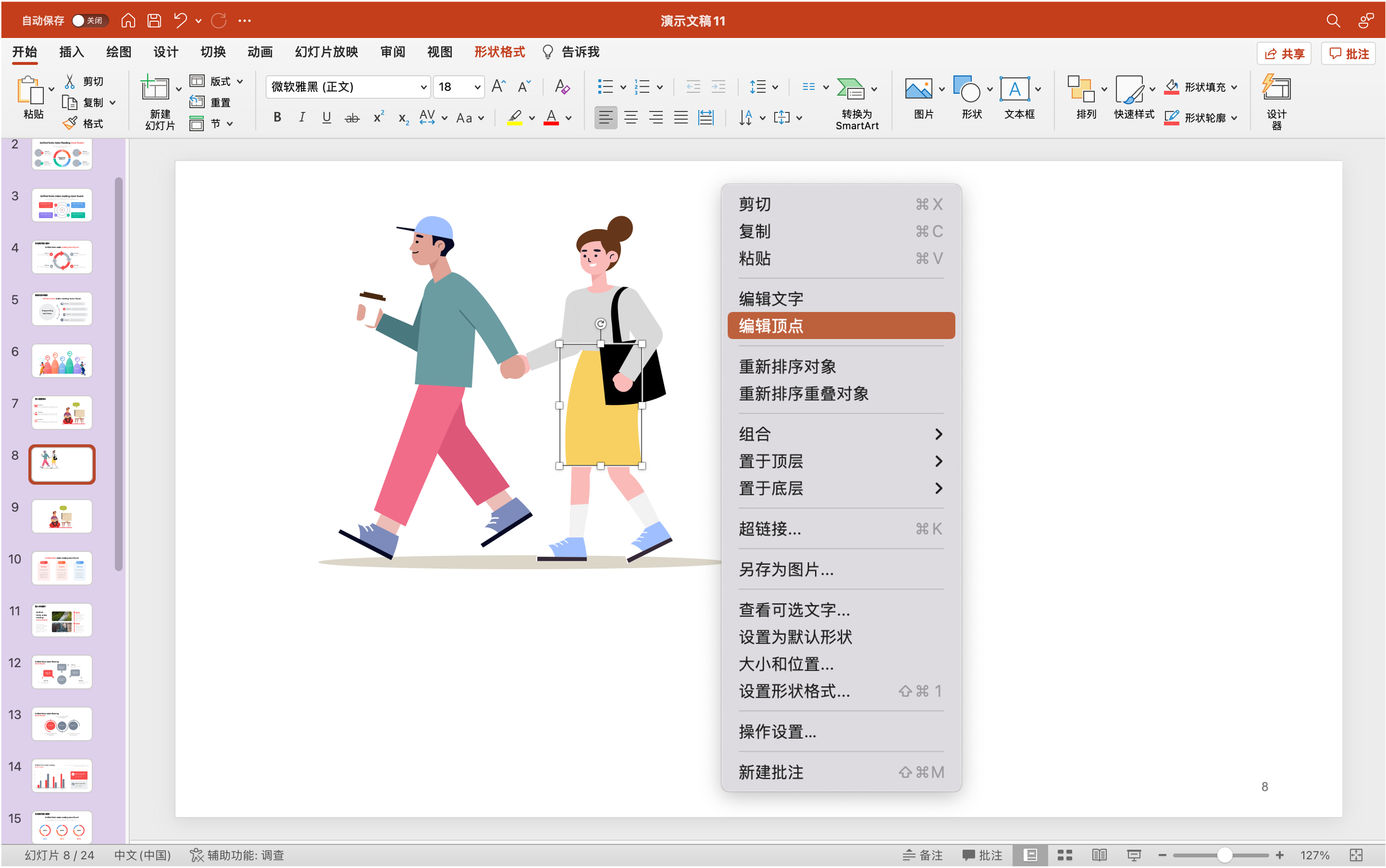The image size is (1386, 868).
Task: Switch to slide sorter view icon
Action: pos(1064,855)
